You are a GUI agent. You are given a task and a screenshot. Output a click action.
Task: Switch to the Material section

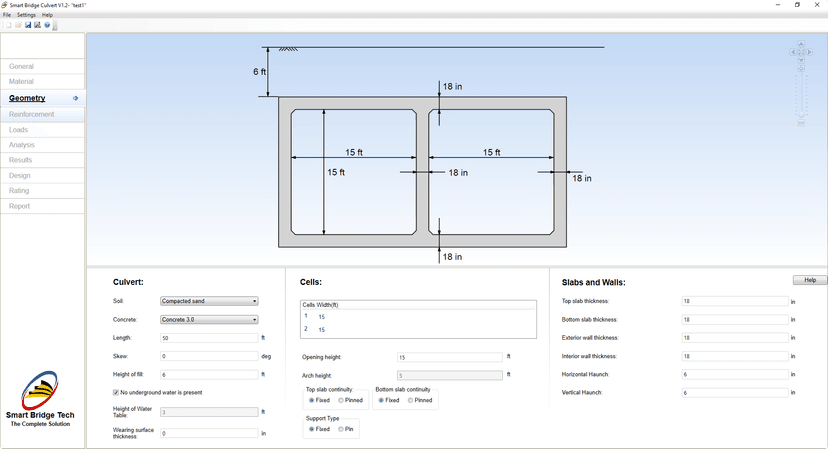coord(21,82)
